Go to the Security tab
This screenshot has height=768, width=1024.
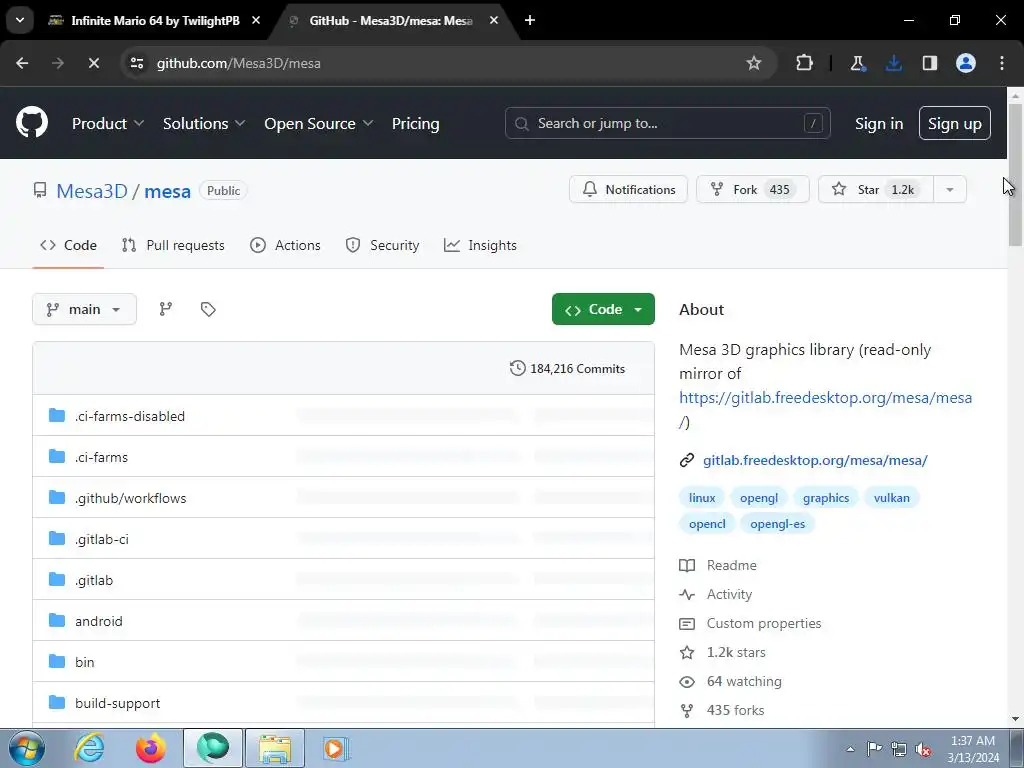(382, 246)
